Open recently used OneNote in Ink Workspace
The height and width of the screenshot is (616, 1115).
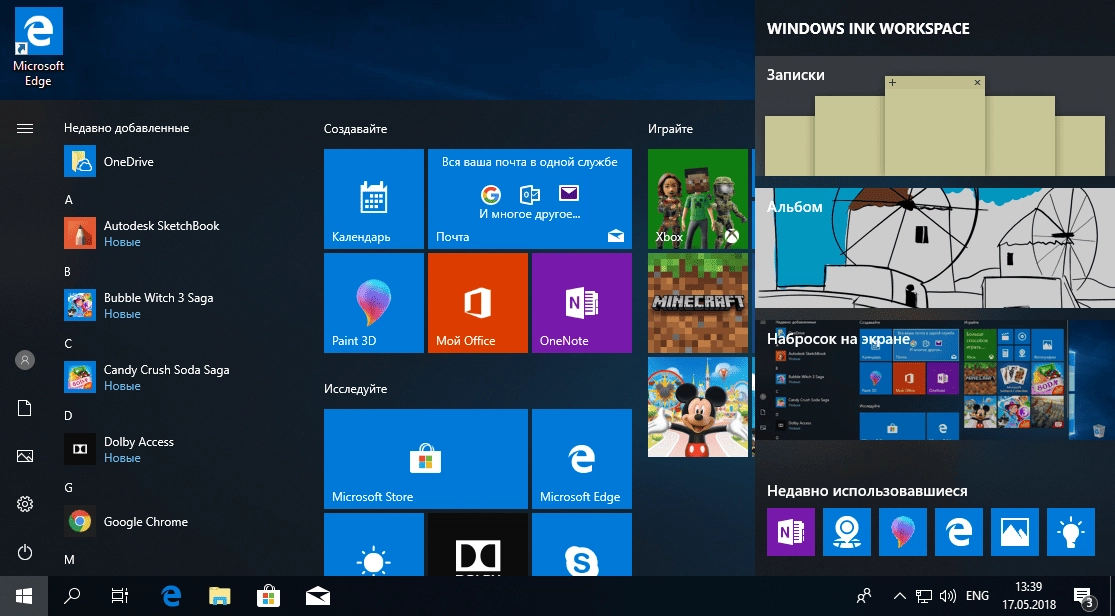click(x=791, y=532)
